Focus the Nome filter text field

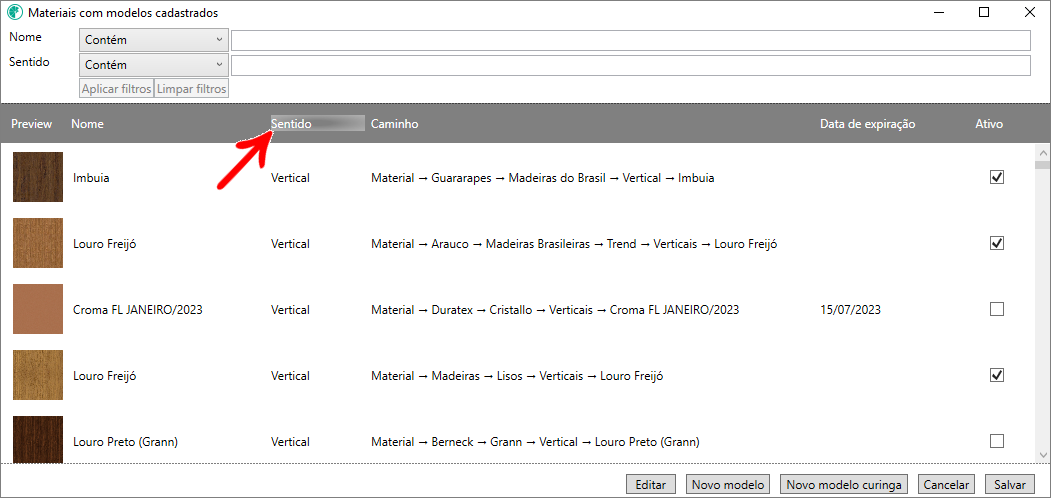coord(631,40)
